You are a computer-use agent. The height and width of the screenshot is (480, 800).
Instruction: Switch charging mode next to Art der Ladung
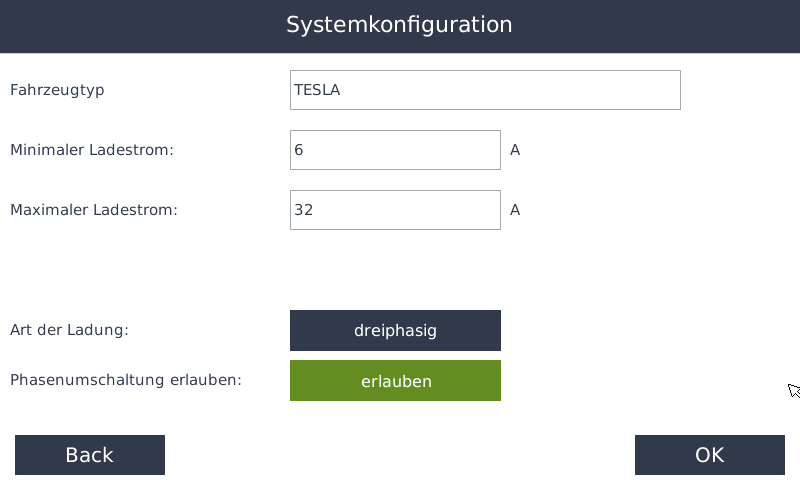(395, 330)
